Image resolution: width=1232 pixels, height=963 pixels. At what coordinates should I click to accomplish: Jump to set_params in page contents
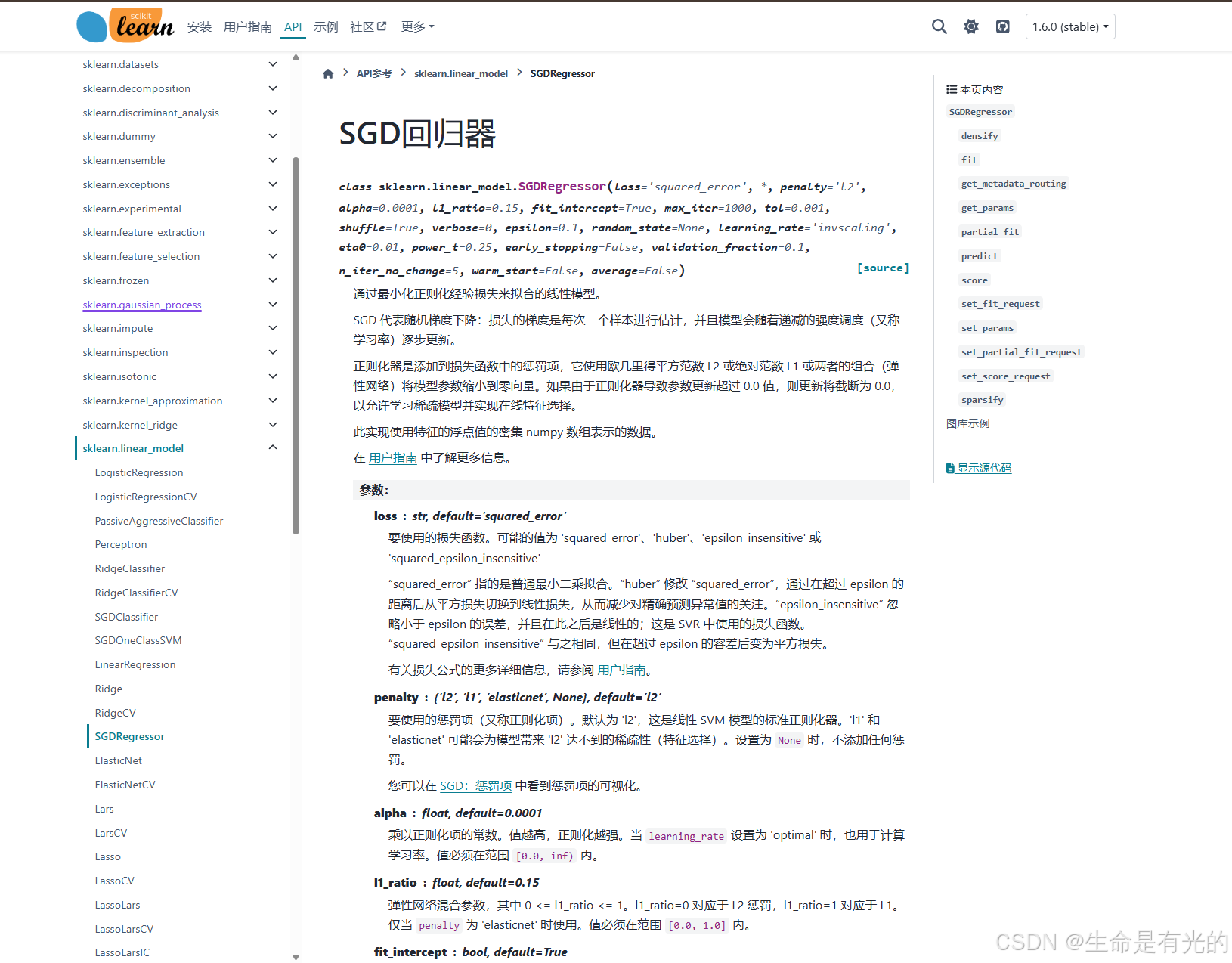coord(987,328)
